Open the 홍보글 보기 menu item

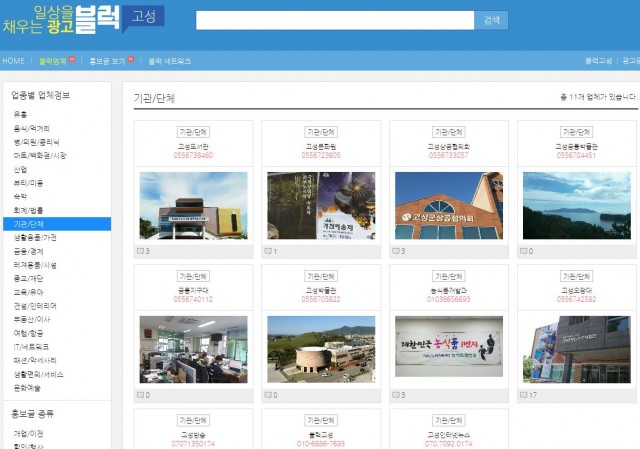click(x=107, y=61)
